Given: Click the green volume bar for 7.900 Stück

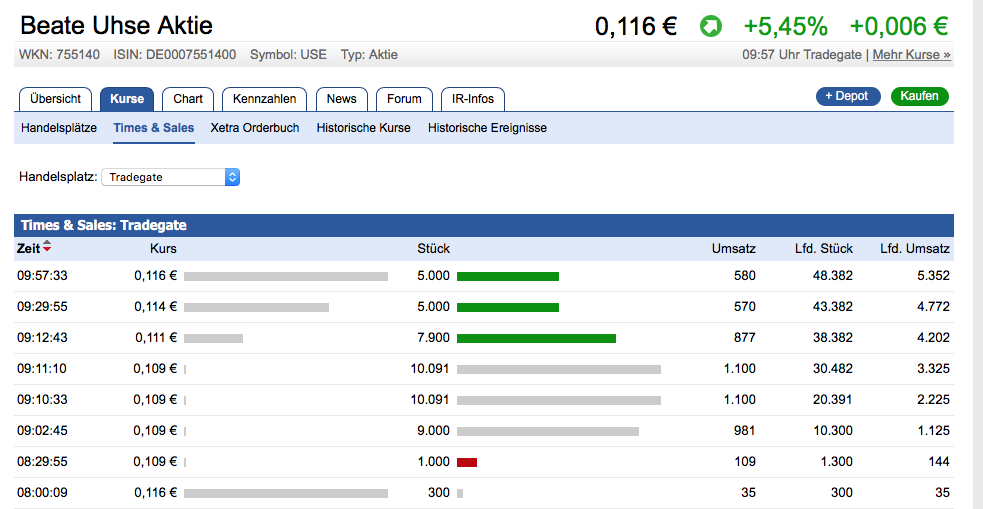Looking at the screenshot, I should [x=537, y=338].
